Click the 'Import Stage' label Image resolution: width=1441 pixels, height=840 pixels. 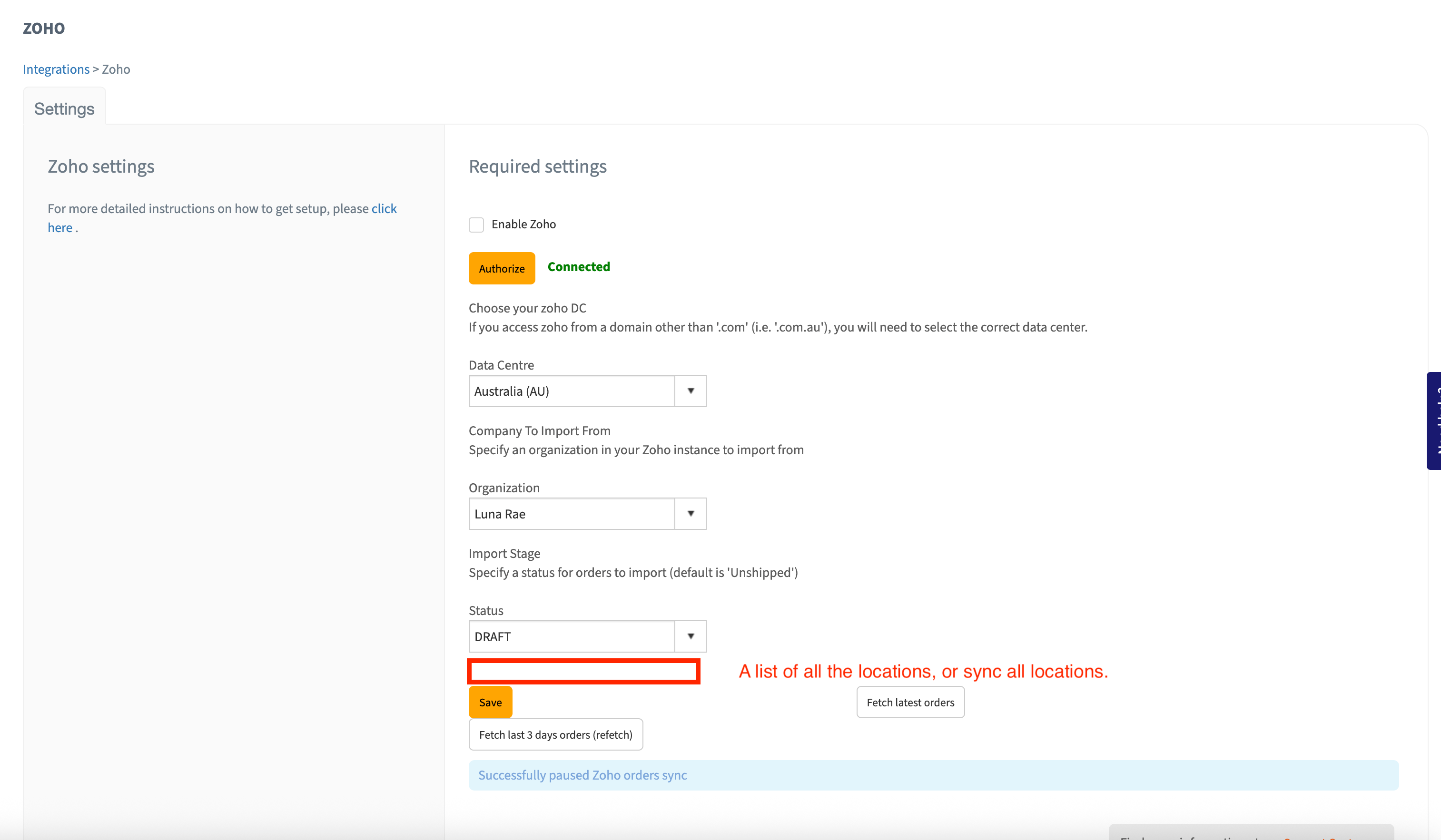pyautogui.click(x=504, y=554)
